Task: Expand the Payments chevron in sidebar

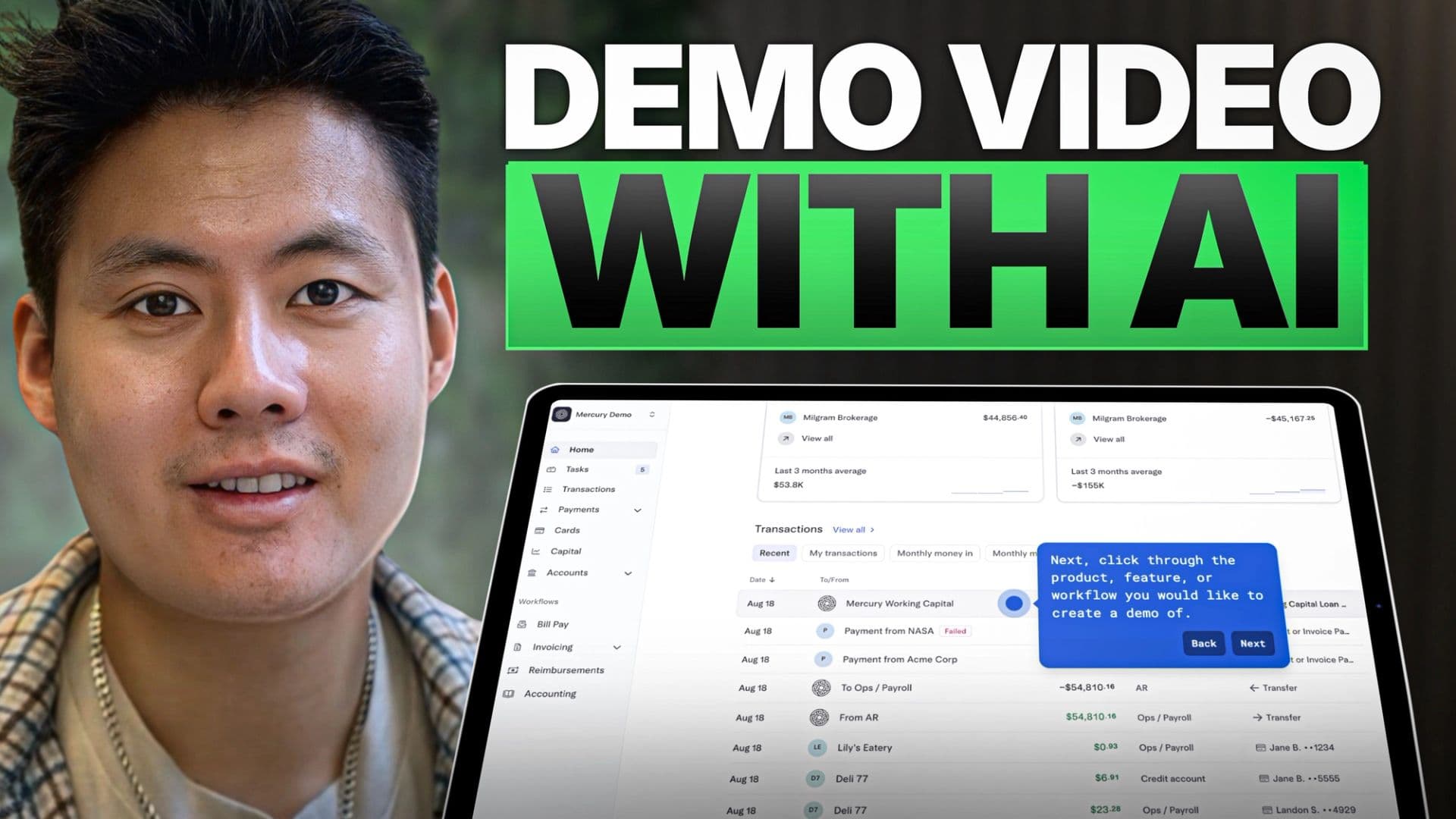Action: [x=638, y=510]
